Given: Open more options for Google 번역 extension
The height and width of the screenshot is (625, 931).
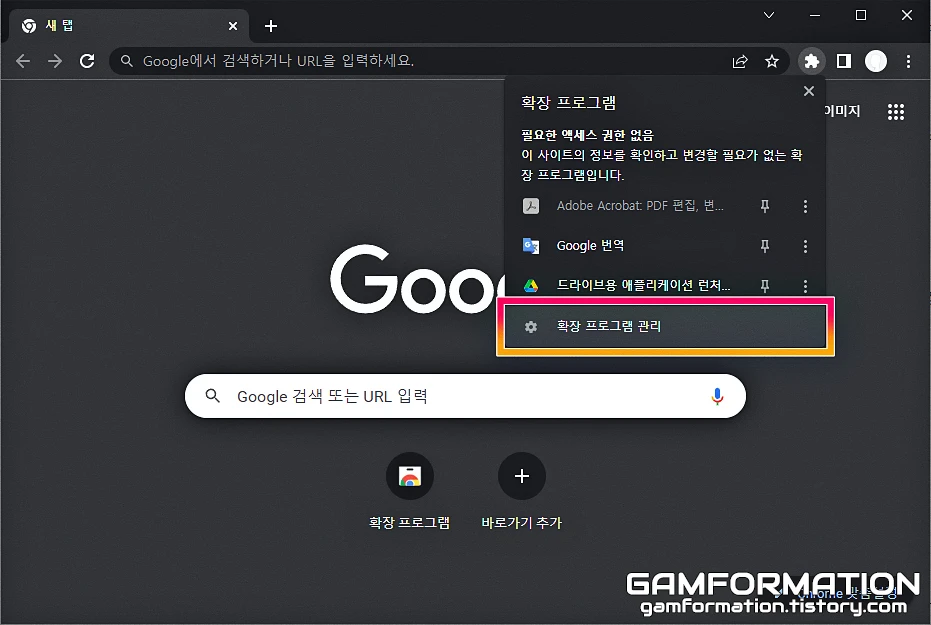Looking at the screenshot, I should 805,246.
